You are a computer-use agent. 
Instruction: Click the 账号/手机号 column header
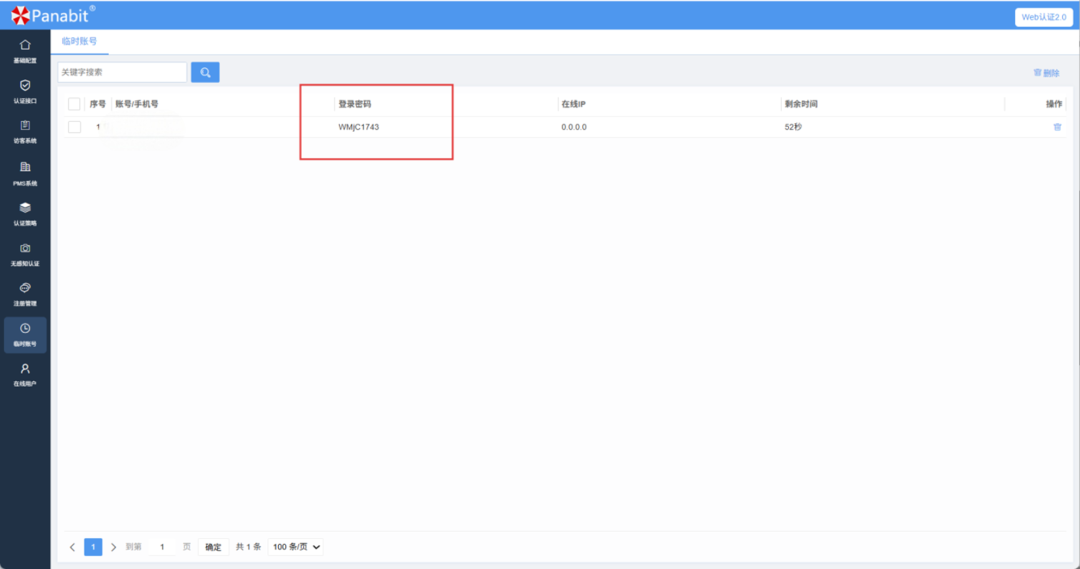pyautogui.click(x=136, y=104)
